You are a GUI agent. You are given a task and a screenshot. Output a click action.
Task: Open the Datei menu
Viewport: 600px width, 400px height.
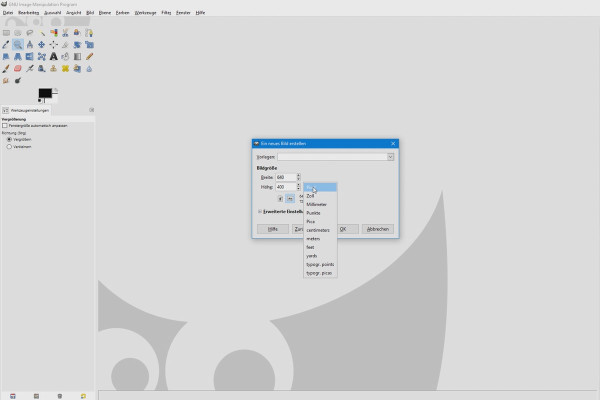pyautogui.click(x=8, y=13)
